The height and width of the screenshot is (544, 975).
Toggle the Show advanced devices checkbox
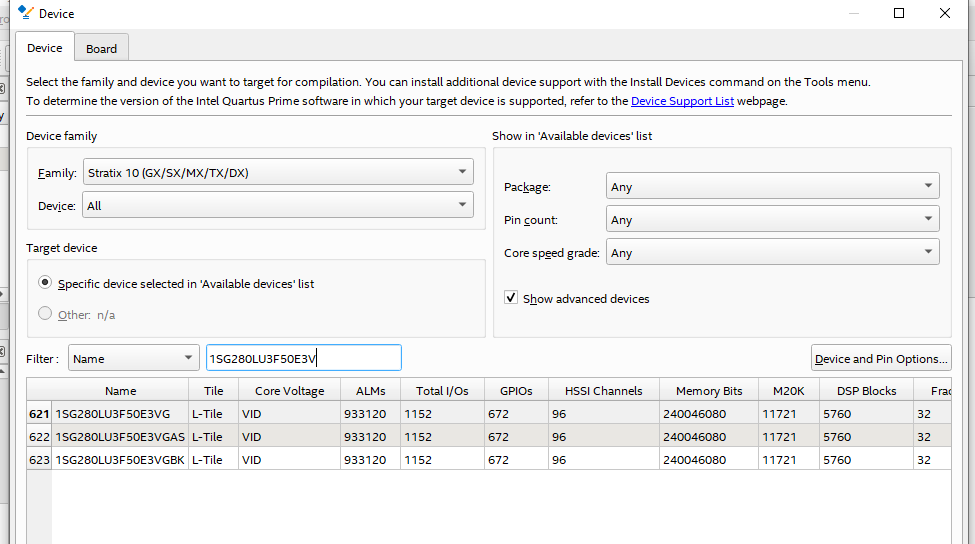[x=511, y=298]
